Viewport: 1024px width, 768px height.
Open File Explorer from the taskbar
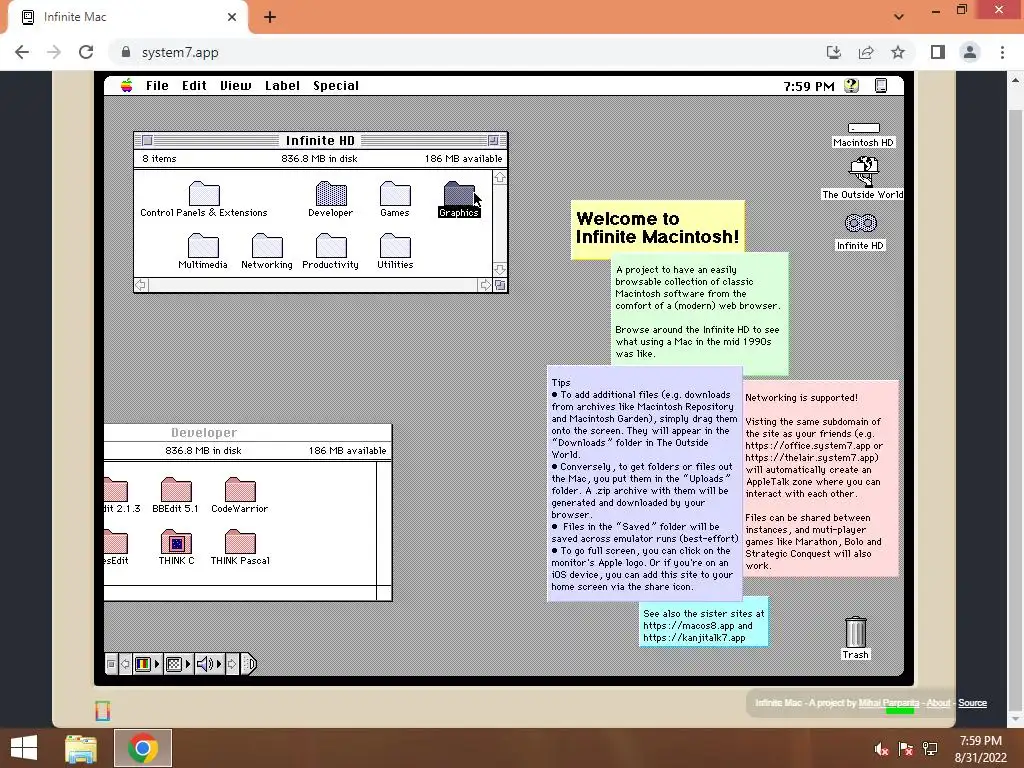click(81, 748)
